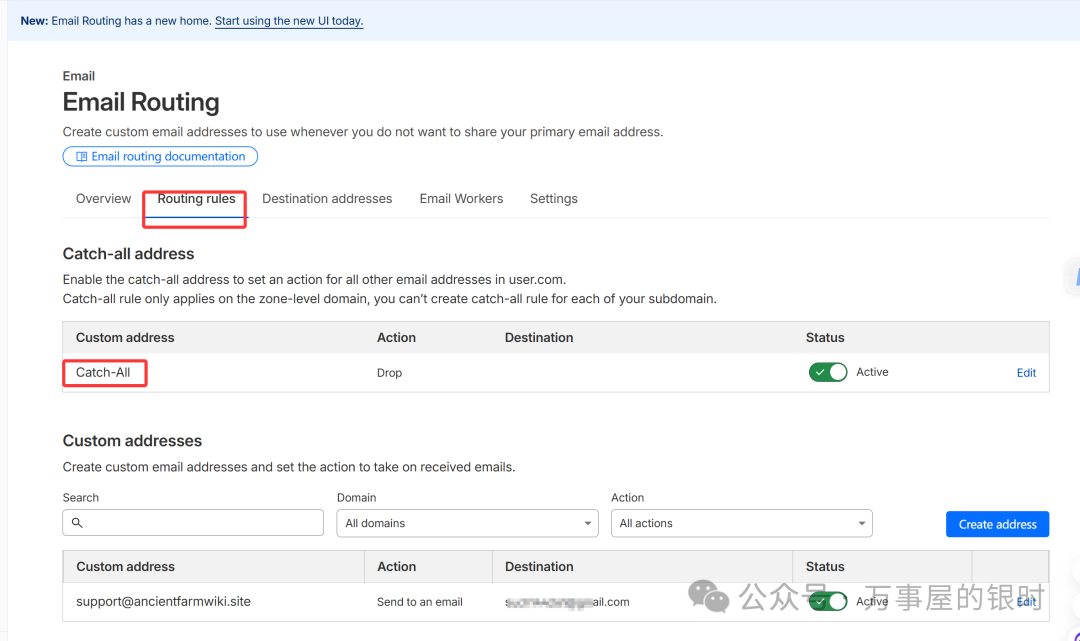Switch to the Overview tab
This screenshot has height=641, width=1080.
click(103, 199)
